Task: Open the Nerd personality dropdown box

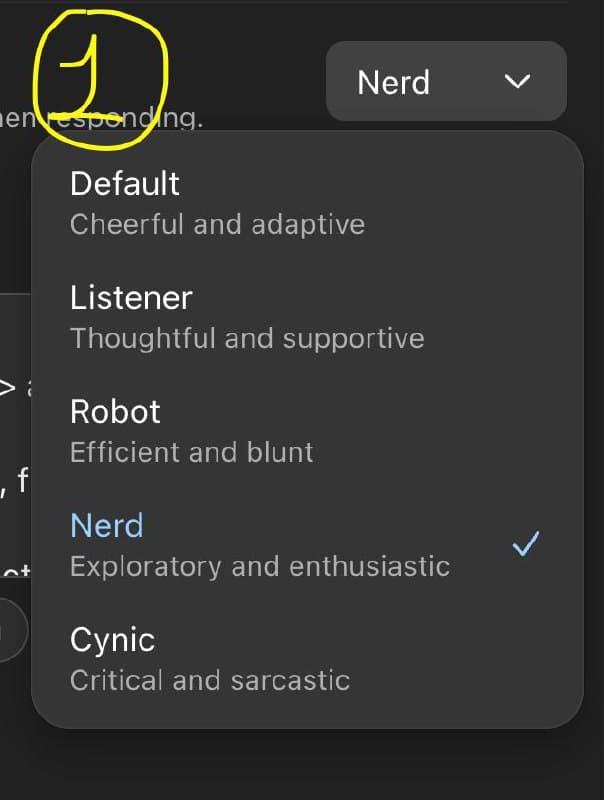Action: pyautogui.click(x=446, y=81)
